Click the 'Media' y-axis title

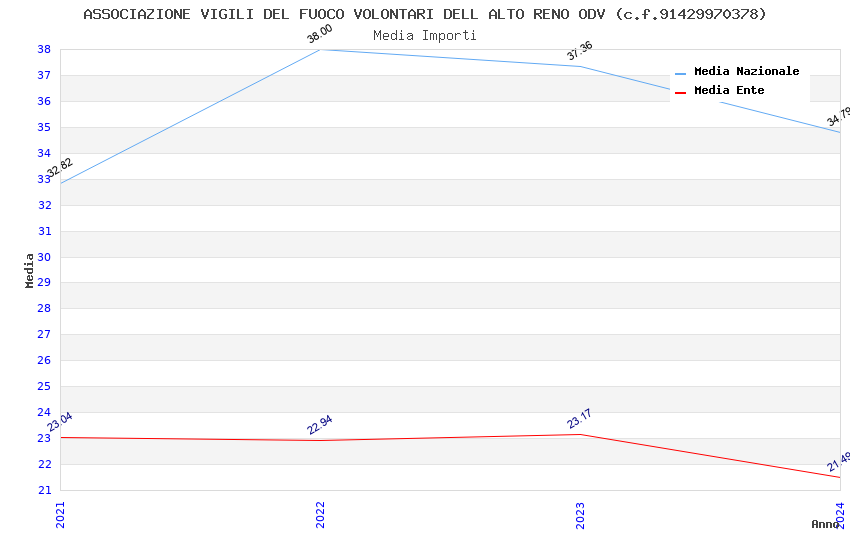point(29,270)
